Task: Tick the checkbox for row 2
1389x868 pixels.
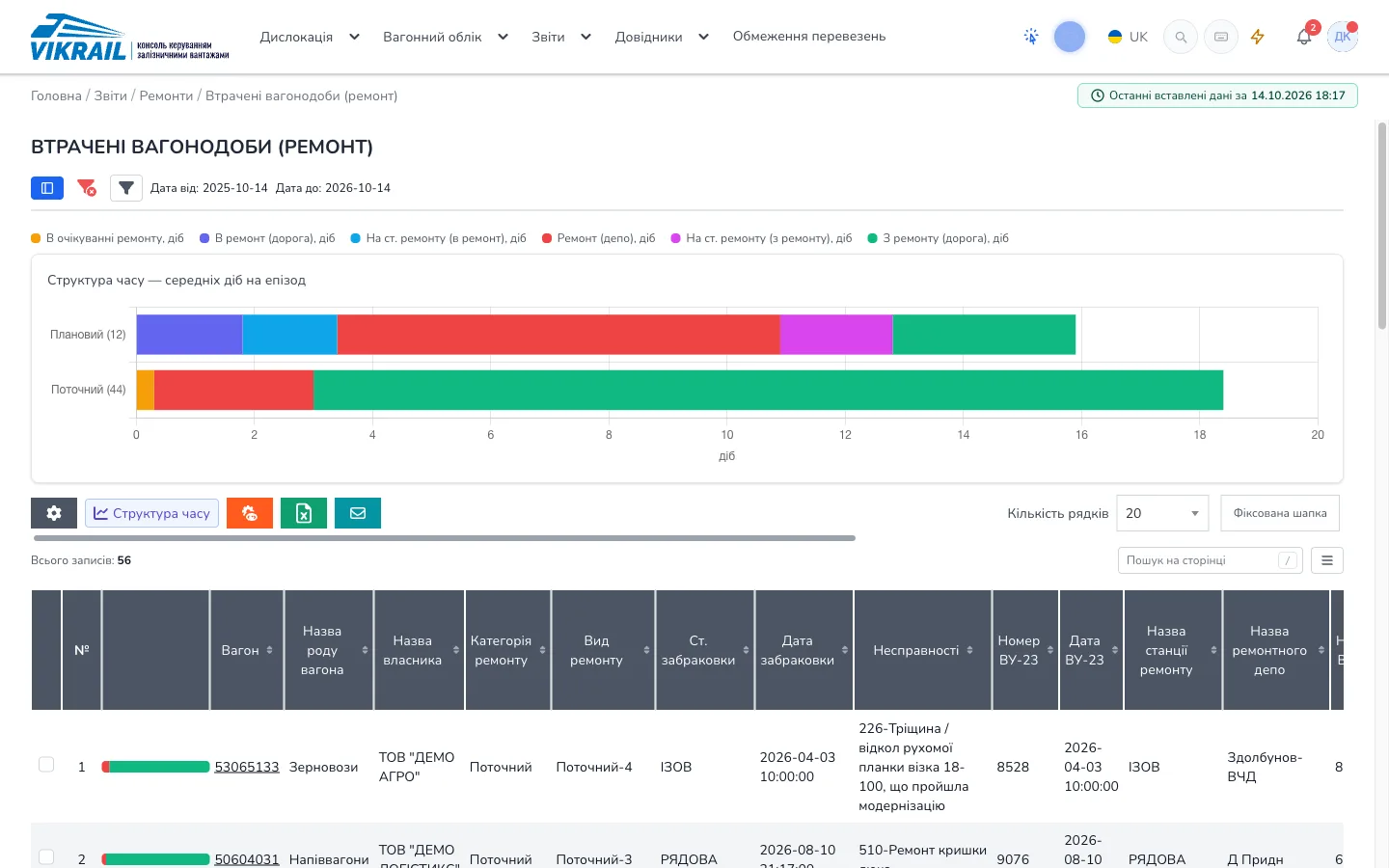Action: pyautogui.click(x=46, y=857)
